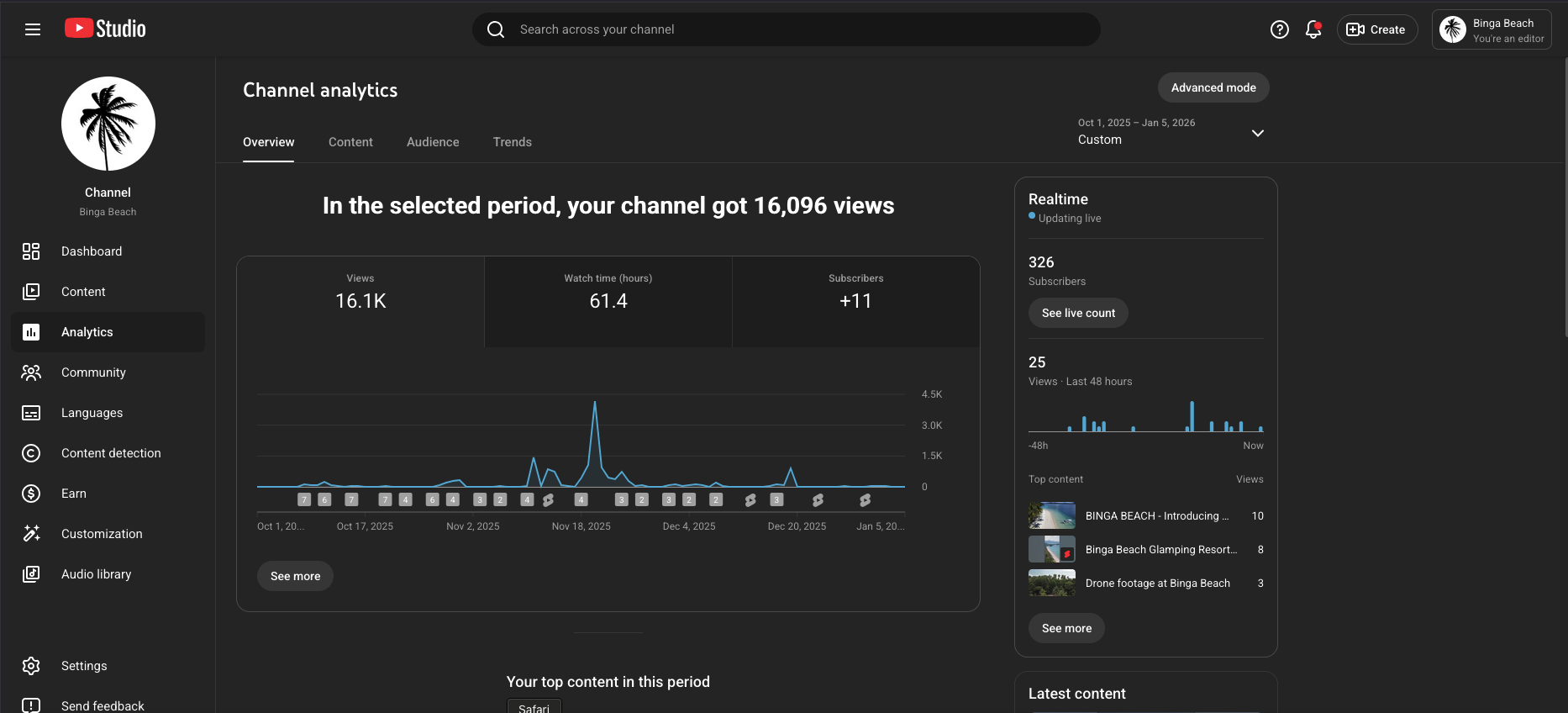The height and width of the screenshot is (713, 1568).
Task: Click See live count button
Action: click(1078, 313)
